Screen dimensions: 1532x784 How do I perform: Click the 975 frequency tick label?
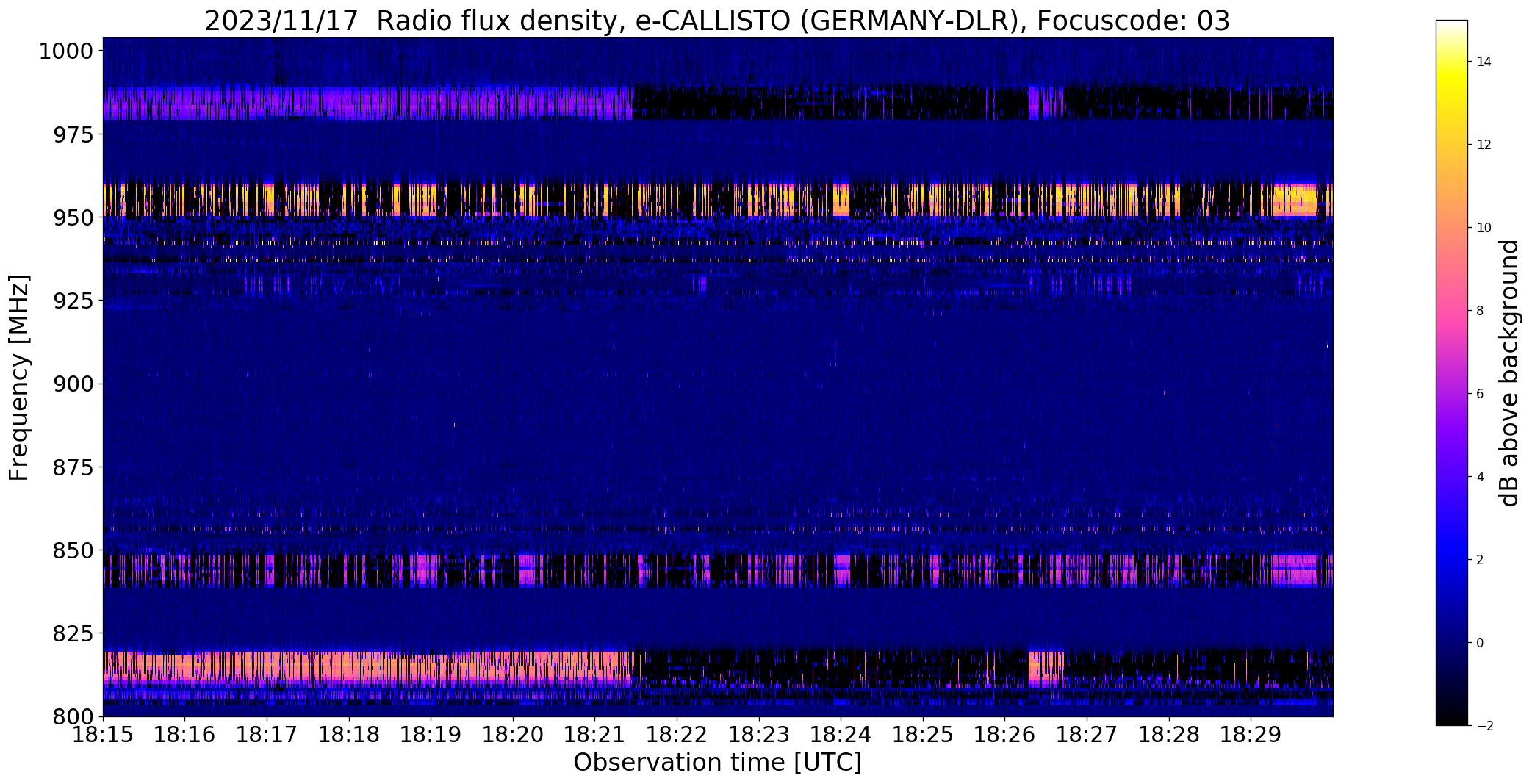point(73,134)
